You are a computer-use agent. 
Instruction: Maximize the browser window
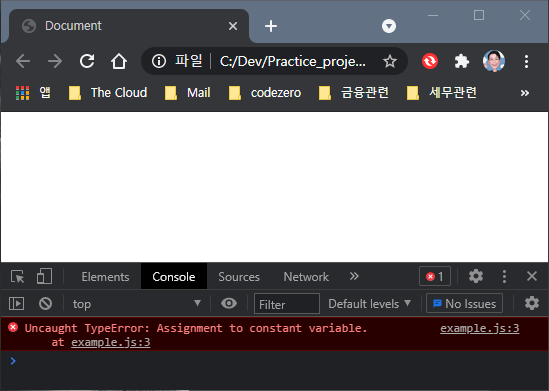(479, 15)
